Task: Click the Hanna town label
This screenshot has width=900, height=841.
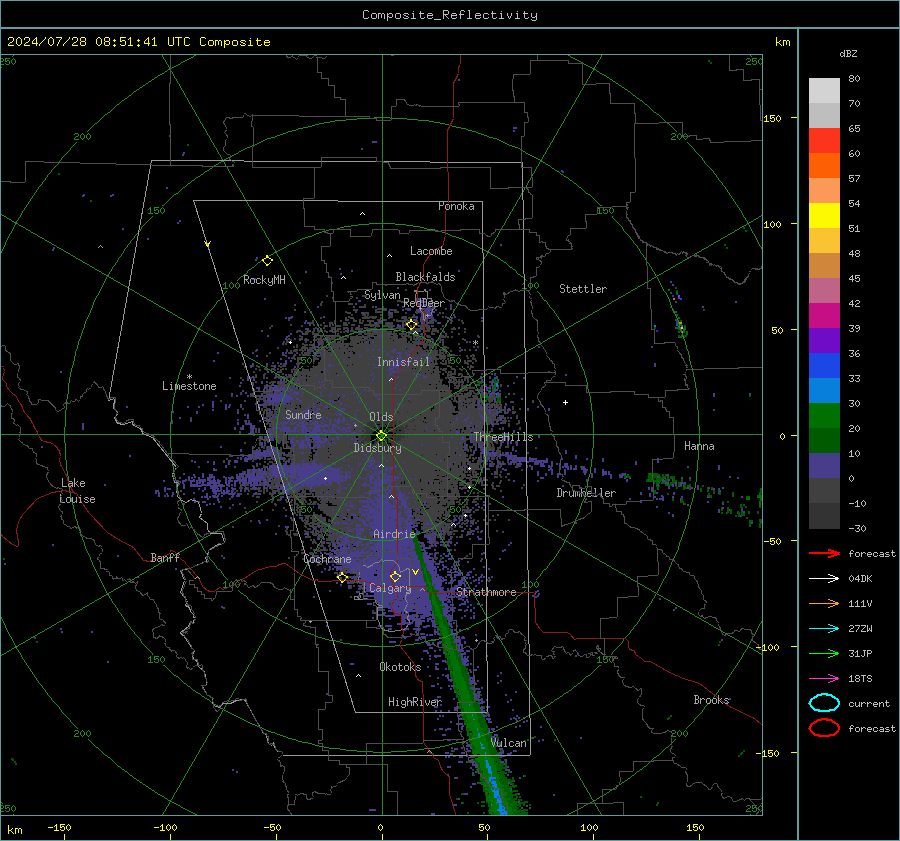Action: coord(699,445)
